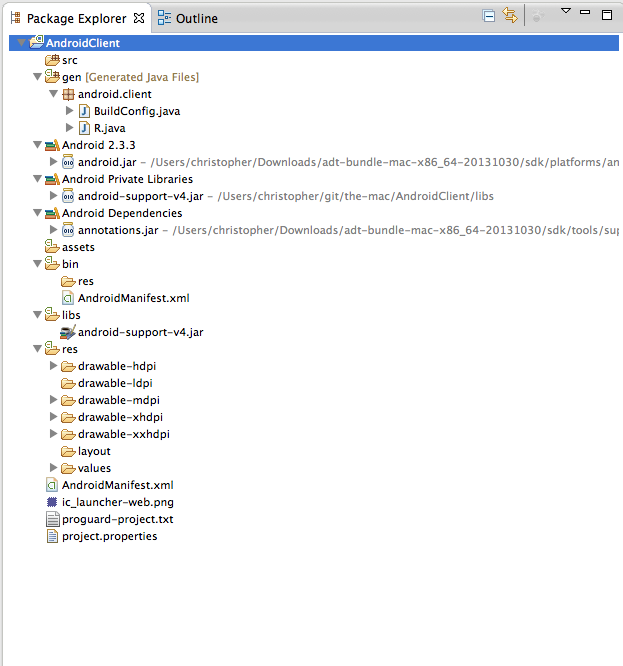Click the bin folder icon
Screen dimensions: 623x666
tap(52, 263)
